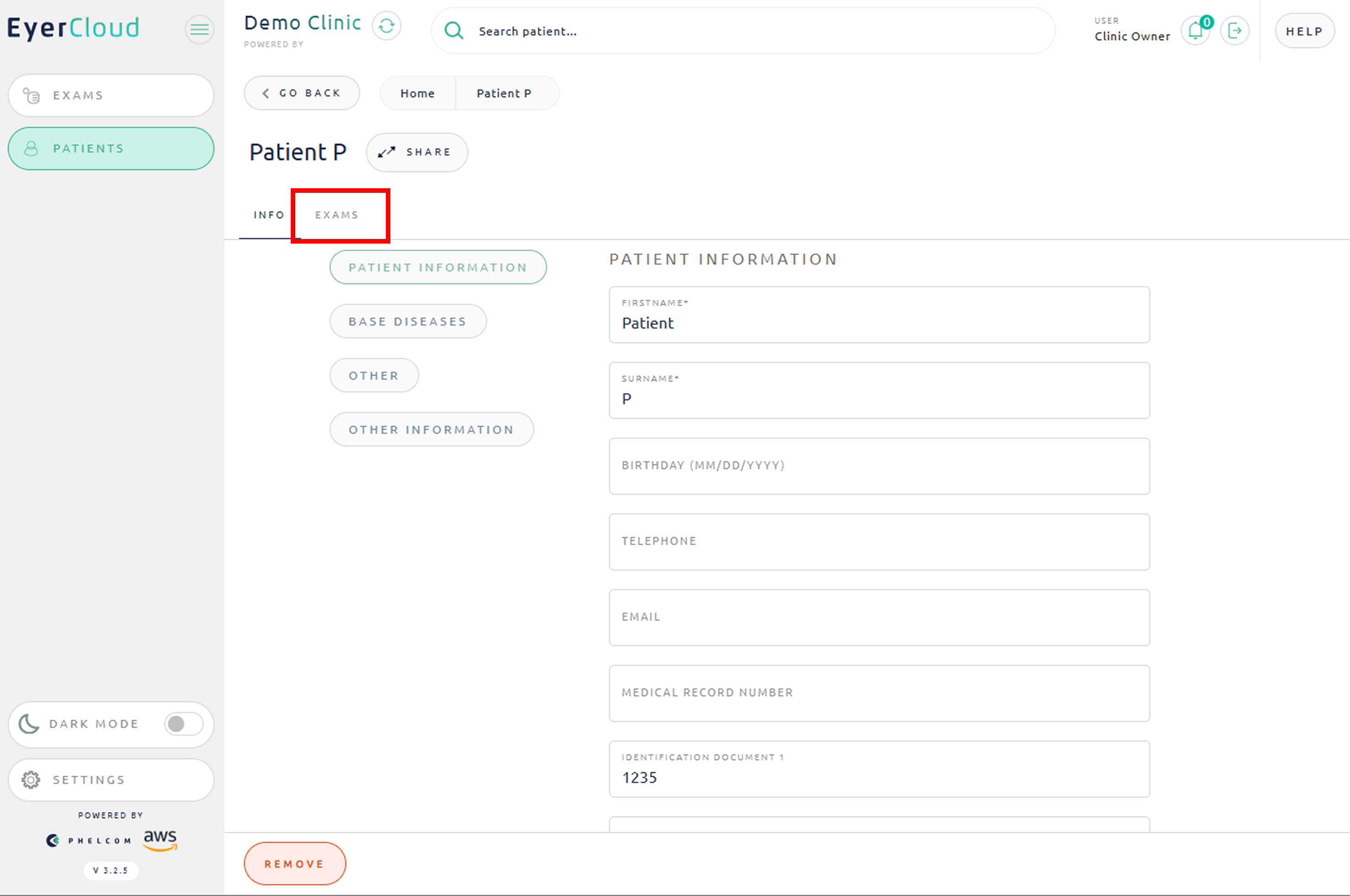Click the search magnifier icon
The width and height of the screenshot is (1350, 896).
454,30
